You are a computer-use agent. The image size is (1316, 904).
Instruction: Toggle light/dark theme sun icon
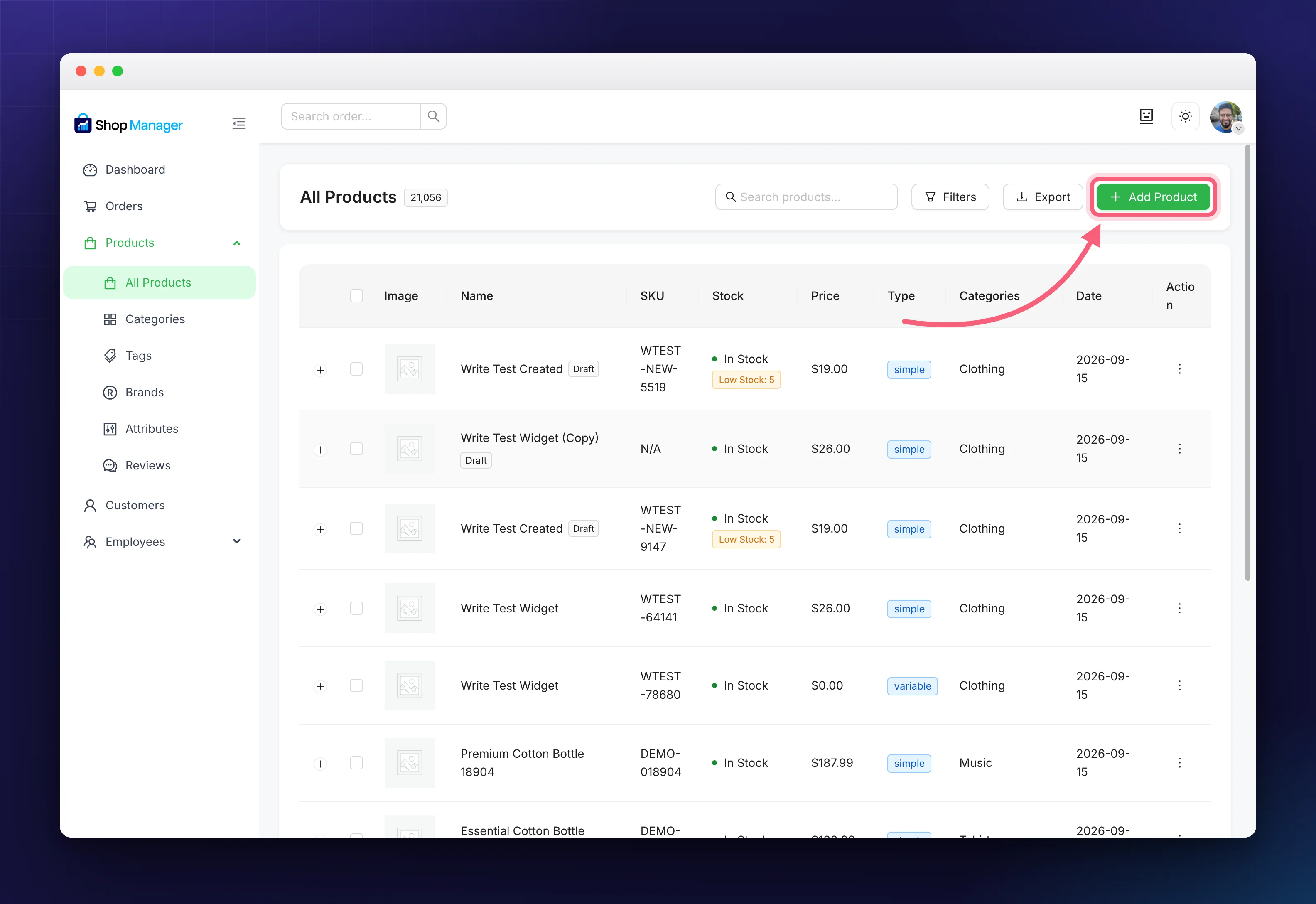pyautogui.click(x=1185, y=116)
